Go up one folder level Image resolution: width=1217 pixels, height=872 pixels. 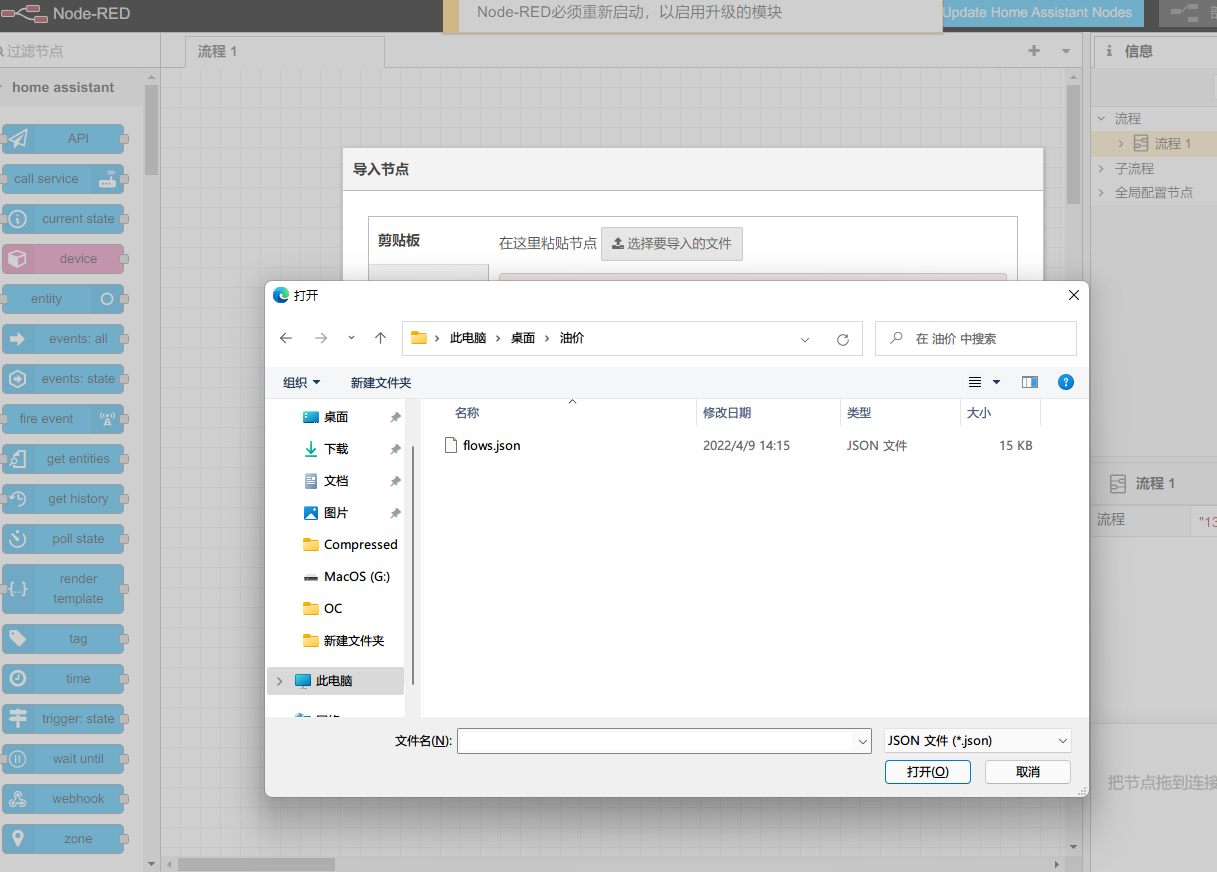pos(380,339)
